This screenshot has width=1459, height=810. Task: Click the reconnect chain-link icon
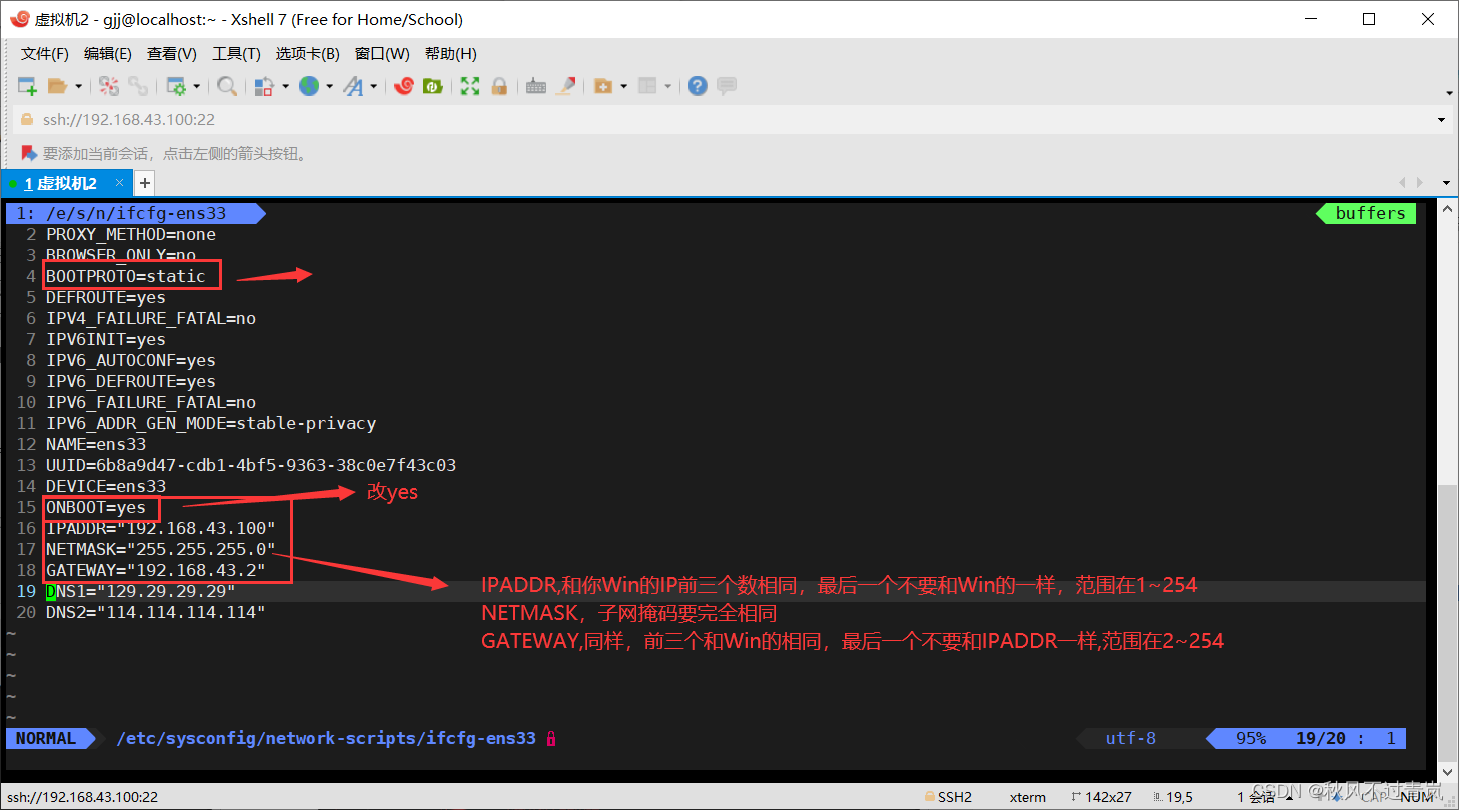[x=138, y=86]
